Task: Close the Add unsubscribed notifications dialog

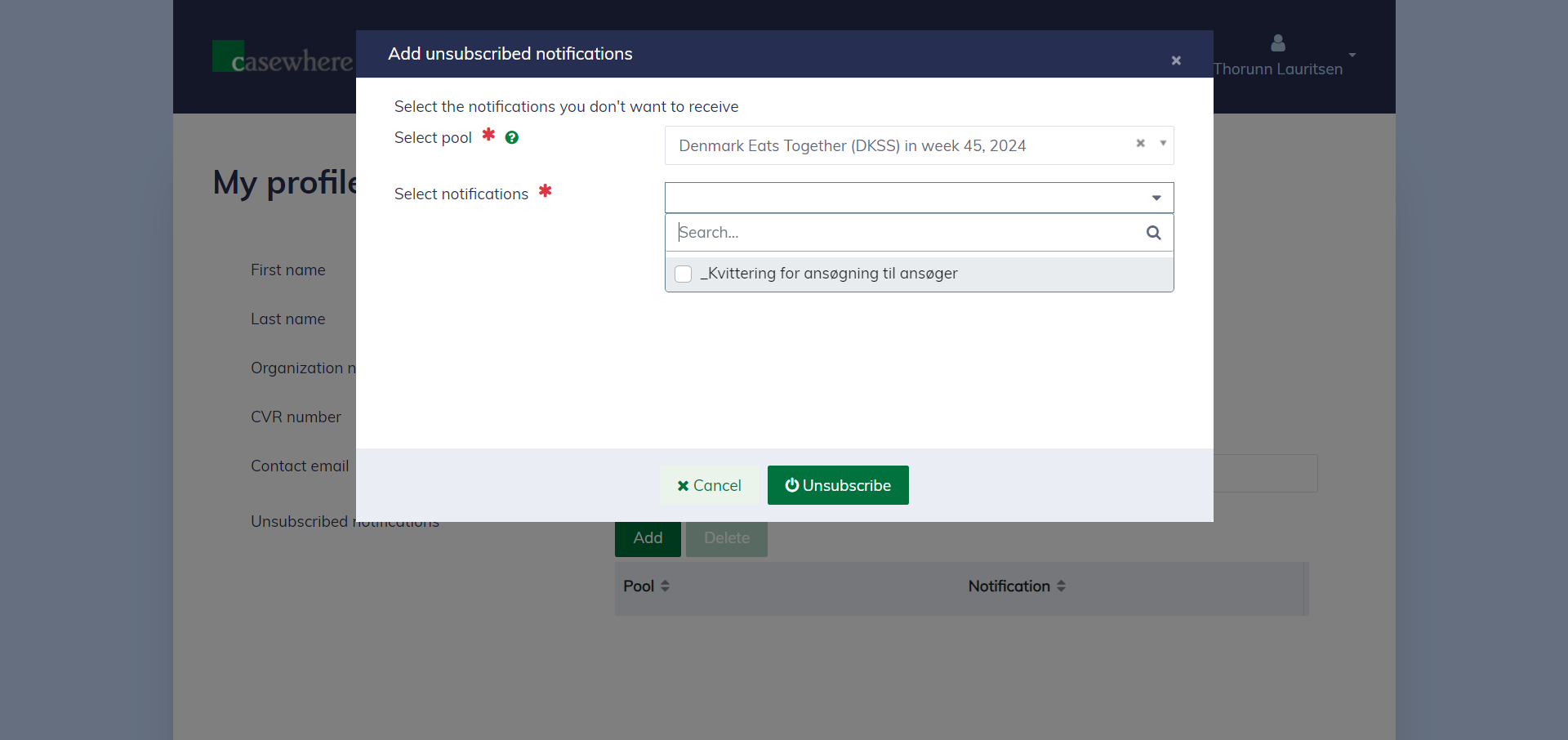Action: pos(1176,60)
